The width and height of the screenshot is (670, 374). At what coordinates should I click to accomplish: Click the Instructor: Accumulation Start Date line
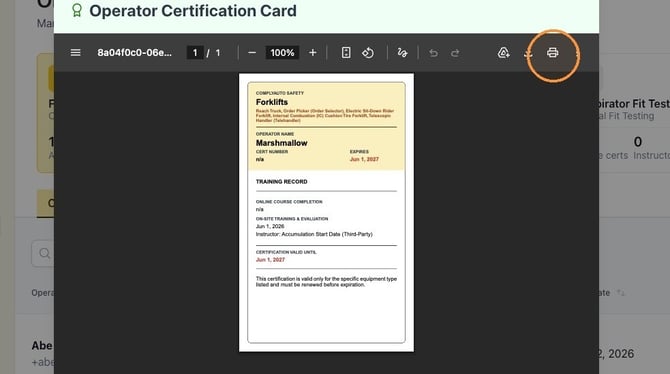314,234
